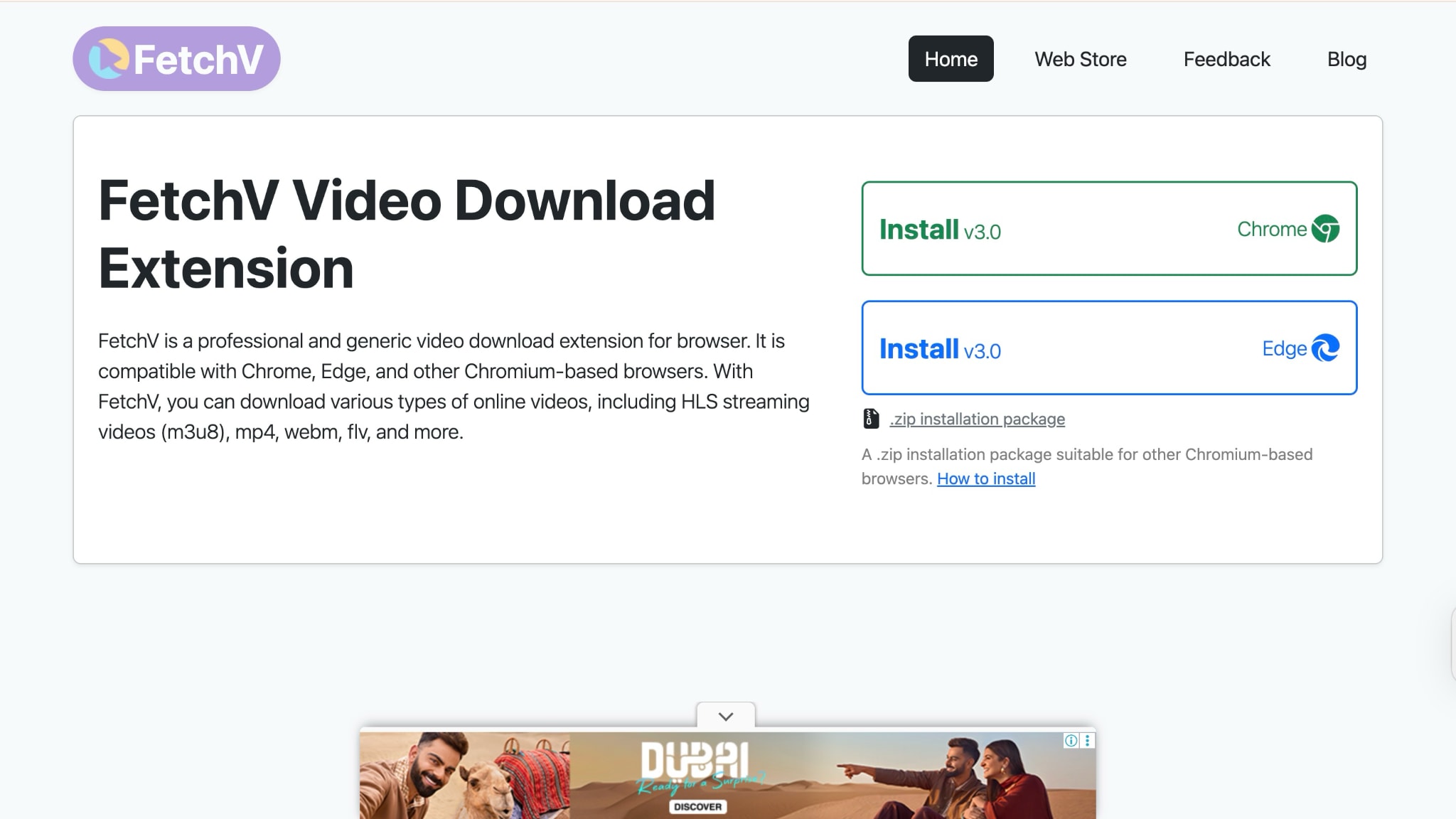Open the Web Store page
This screenshot has width=1456, height=819.
(1080, 59)
